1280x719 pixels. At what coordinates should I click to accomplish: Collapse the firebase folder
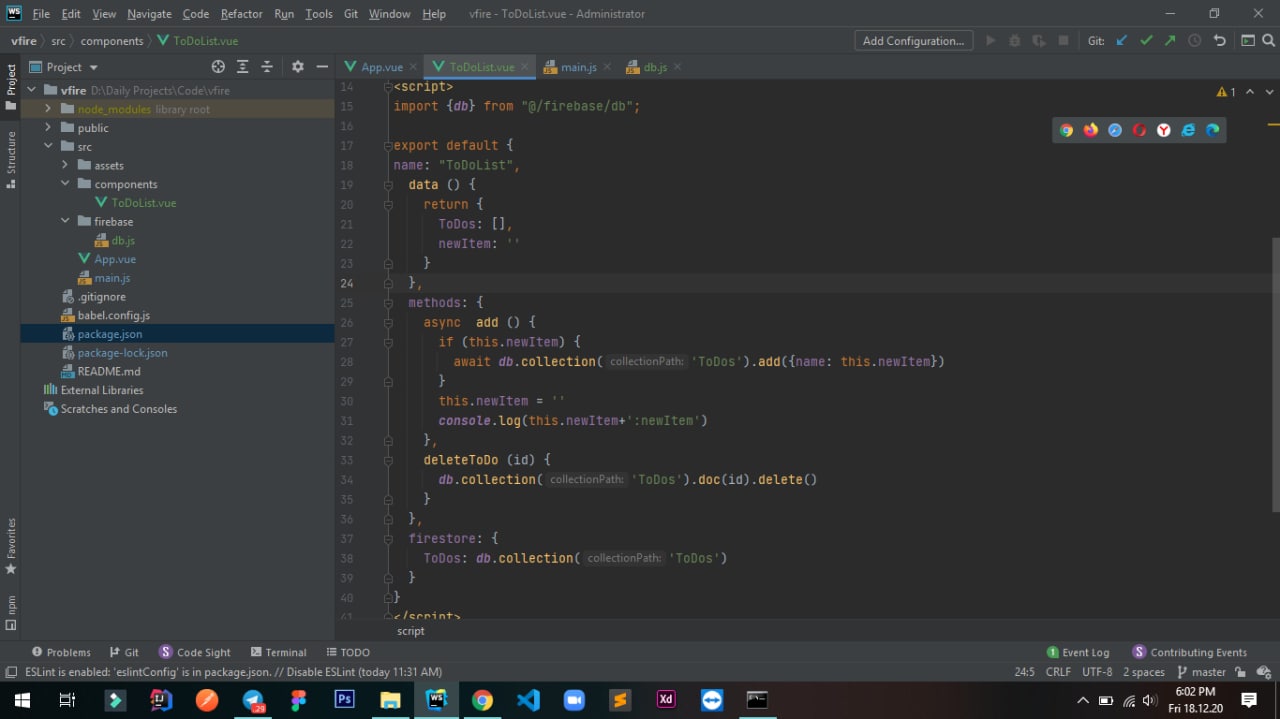tap(65, 222)
